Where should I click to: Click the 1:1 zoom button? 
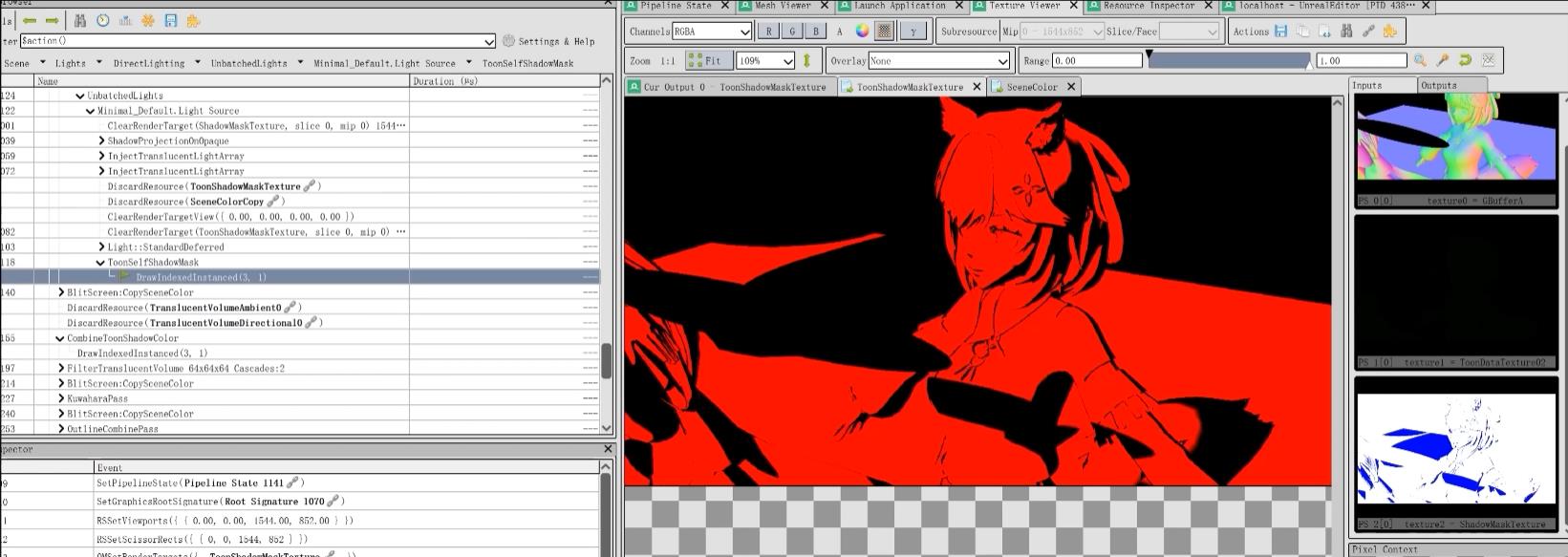(666, 61)
